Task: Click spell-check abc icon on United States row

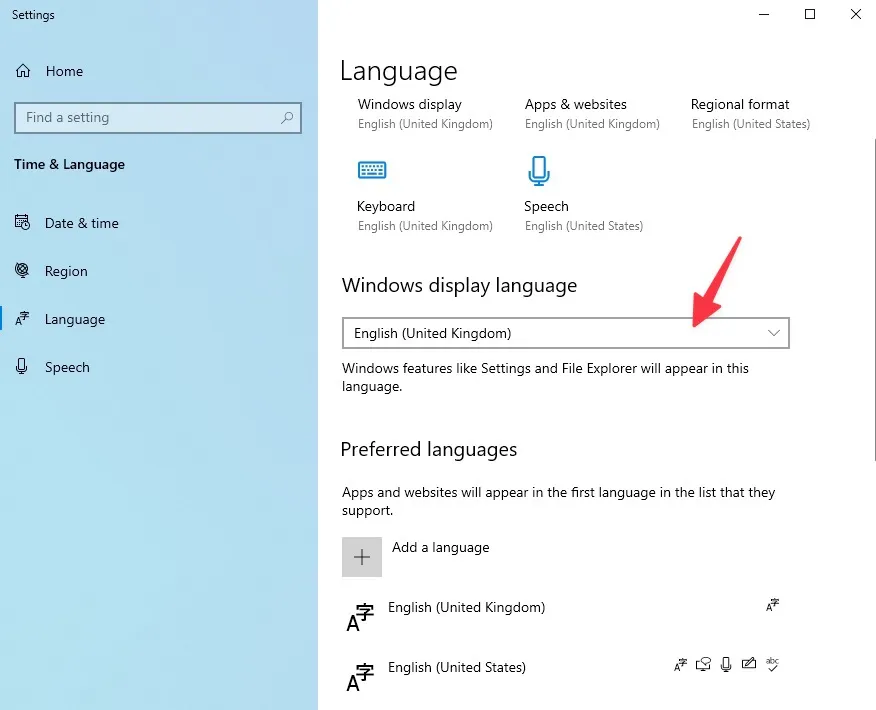Action: point(772,664)
